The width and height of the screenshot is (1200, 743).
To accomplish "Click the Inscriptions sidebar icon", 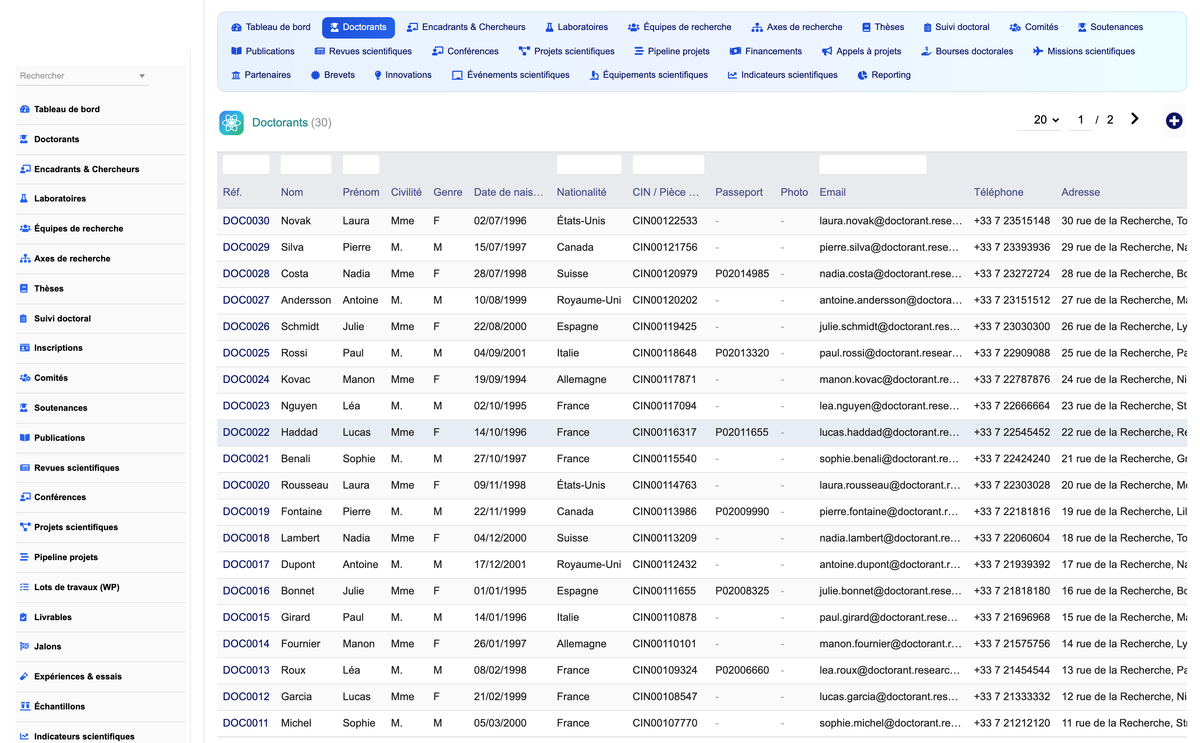I will pyautogui.click(x=25, y=348).
